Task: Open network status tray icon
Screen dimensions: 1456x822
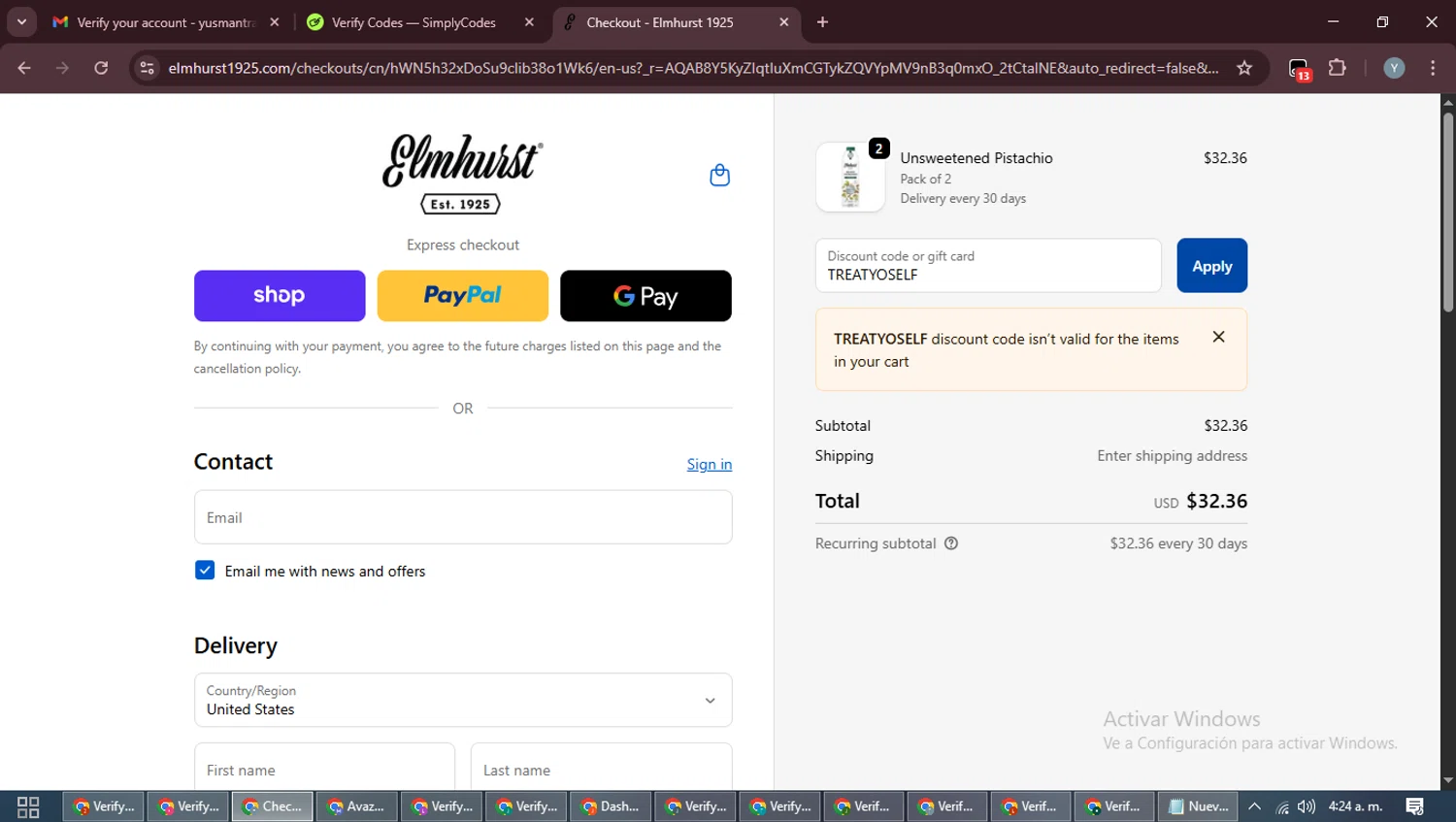Action: pos(1282,806)
